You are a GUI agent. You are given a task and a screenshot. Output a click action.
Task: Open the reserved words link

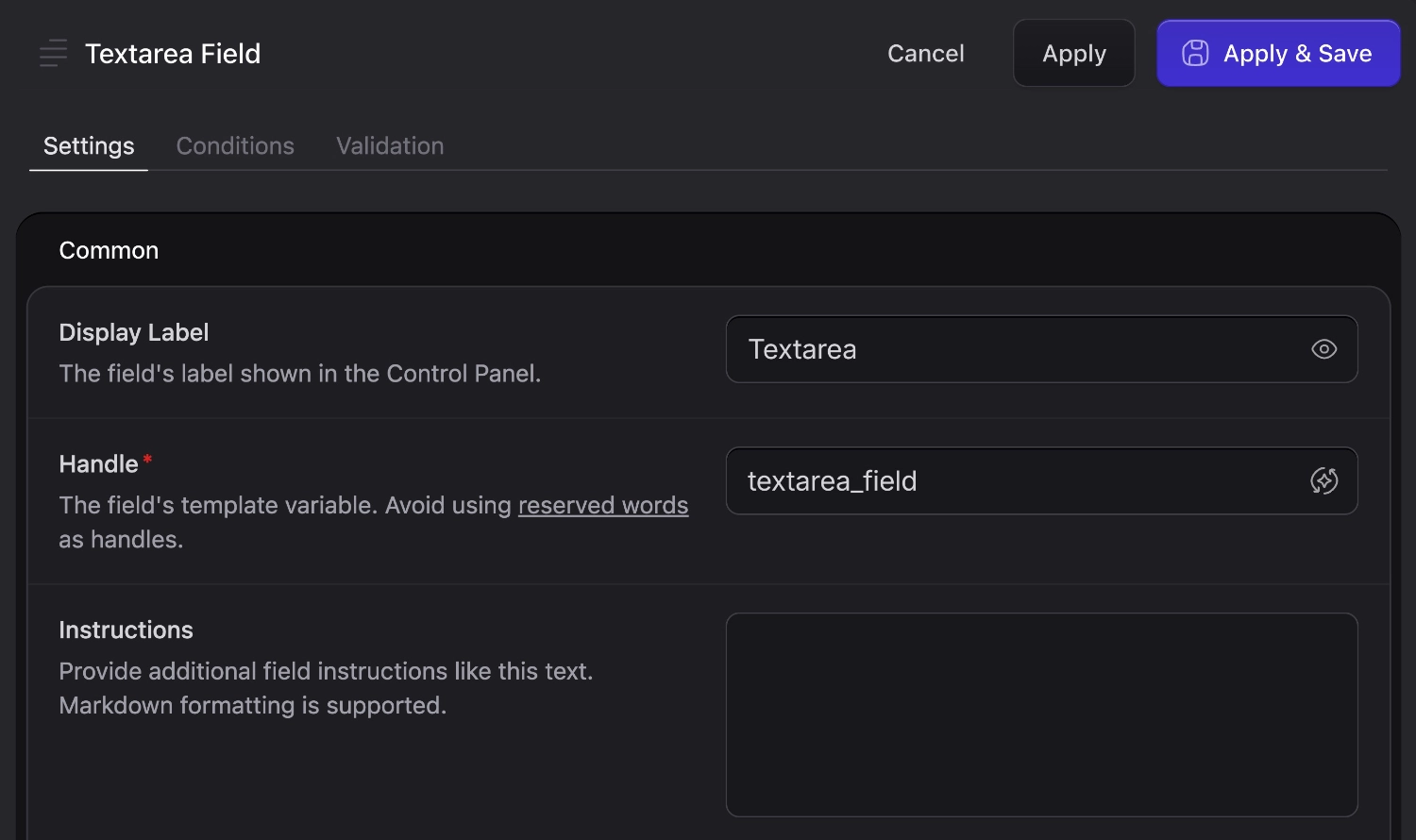click(602, 505)
